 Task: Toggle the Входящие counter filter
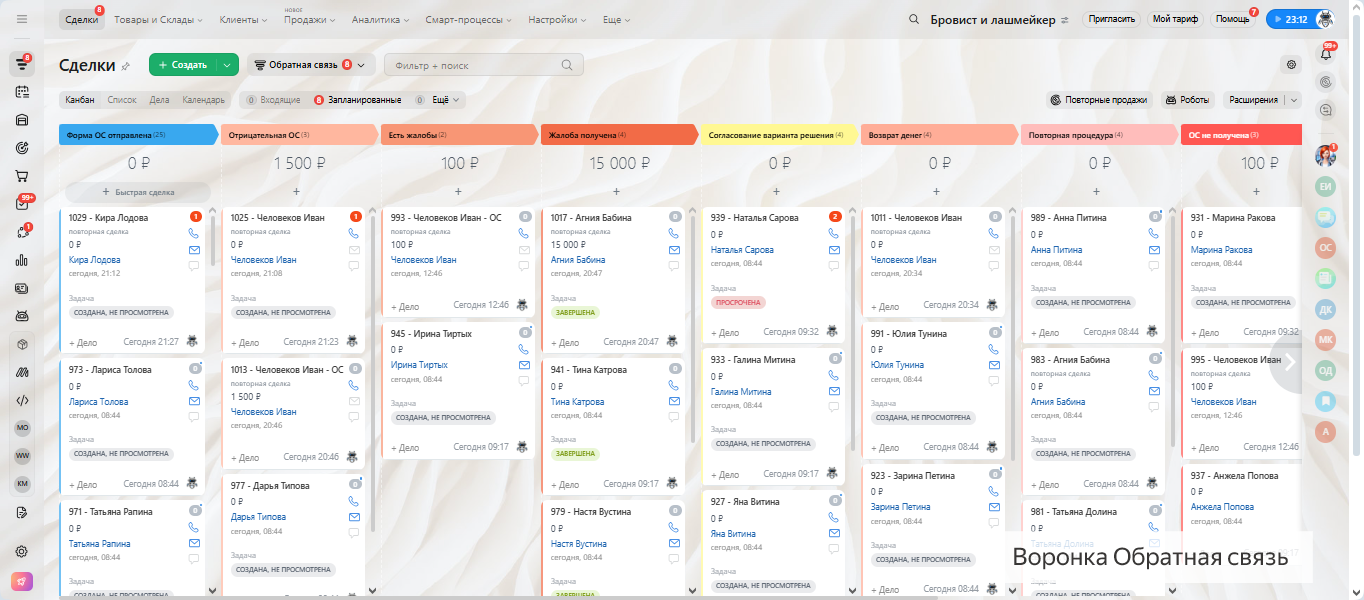(274, 100)
